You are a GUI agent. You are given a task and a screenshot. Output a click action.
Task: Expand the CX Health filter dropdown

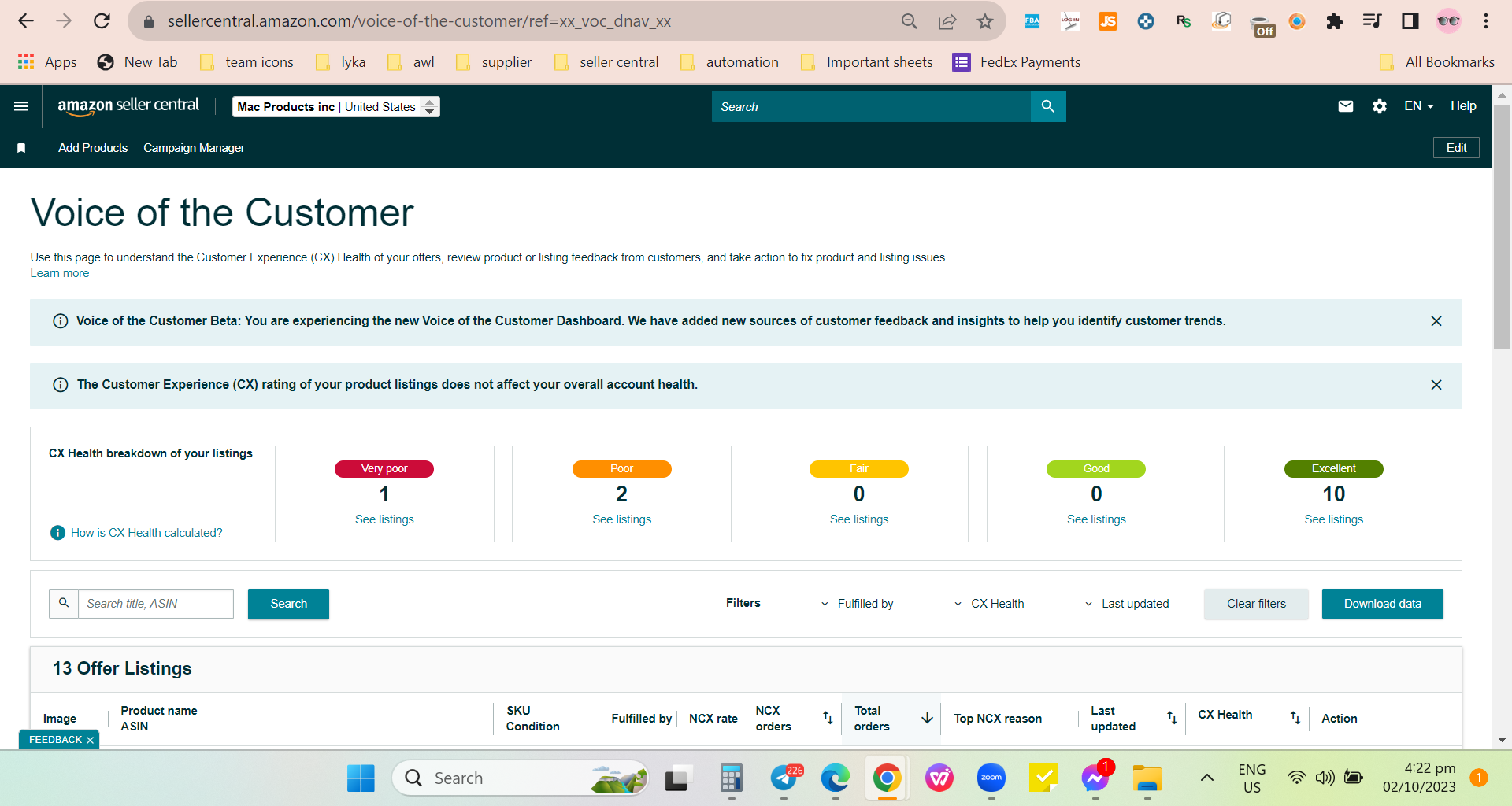point(989,604)
